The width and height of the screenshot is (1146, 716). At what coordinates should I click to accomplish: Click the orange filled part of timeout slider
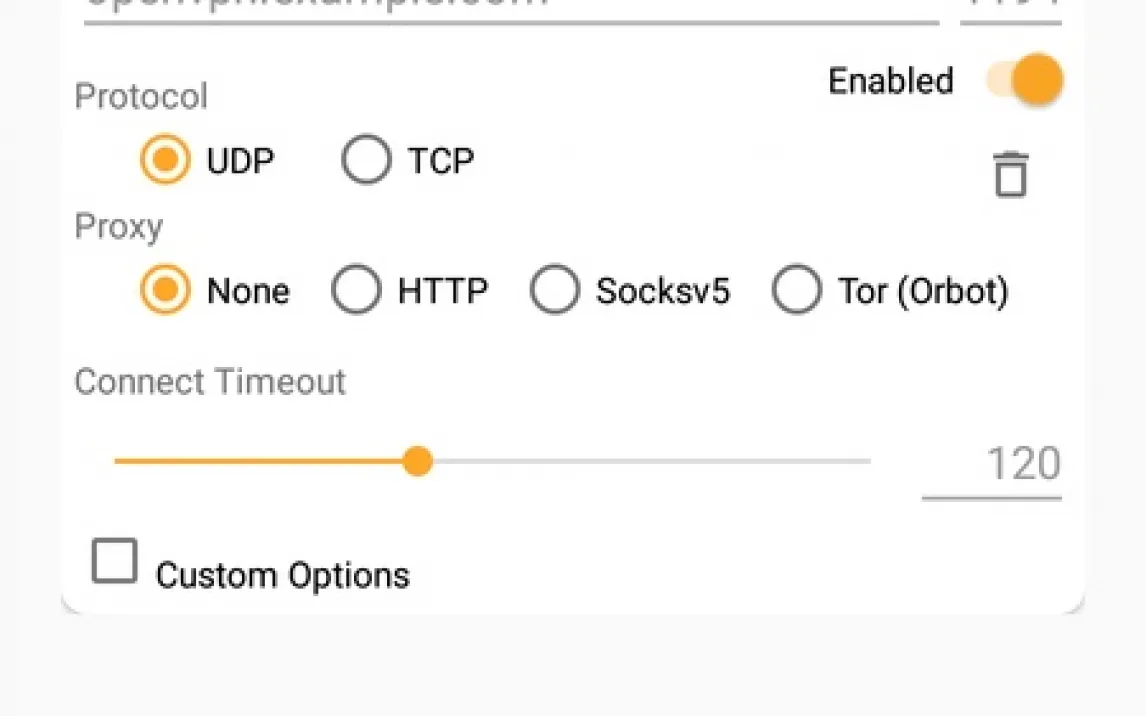pos(260,461)
